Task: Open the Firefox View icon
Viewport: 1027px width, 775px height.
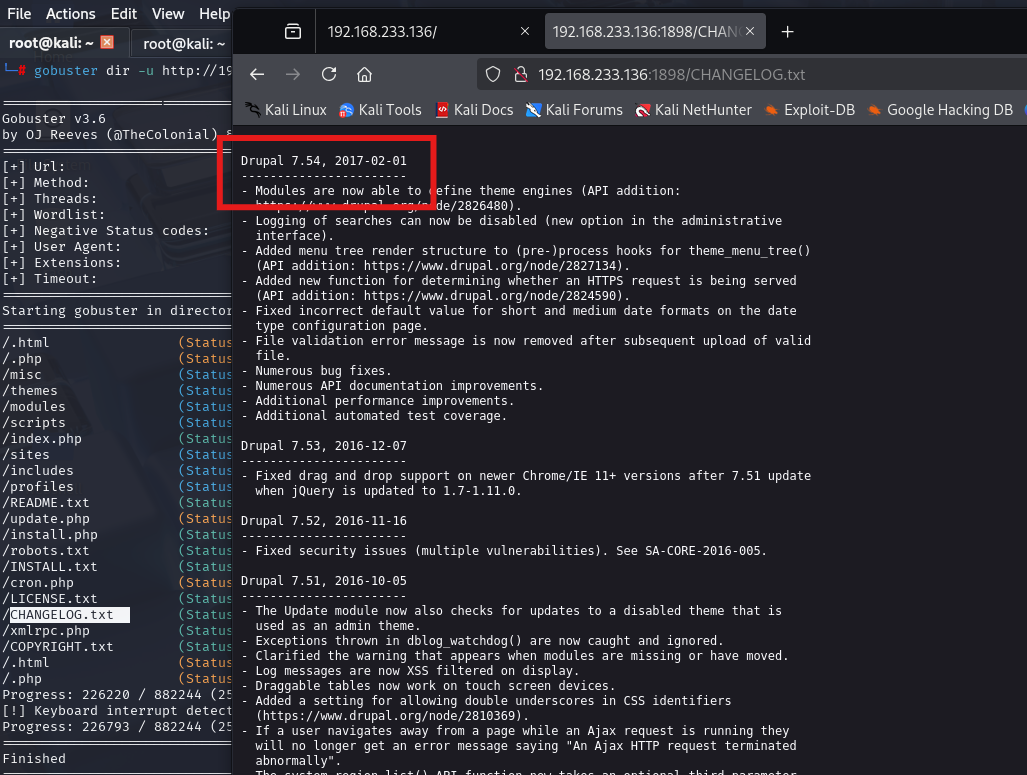Action: point(293,31)
